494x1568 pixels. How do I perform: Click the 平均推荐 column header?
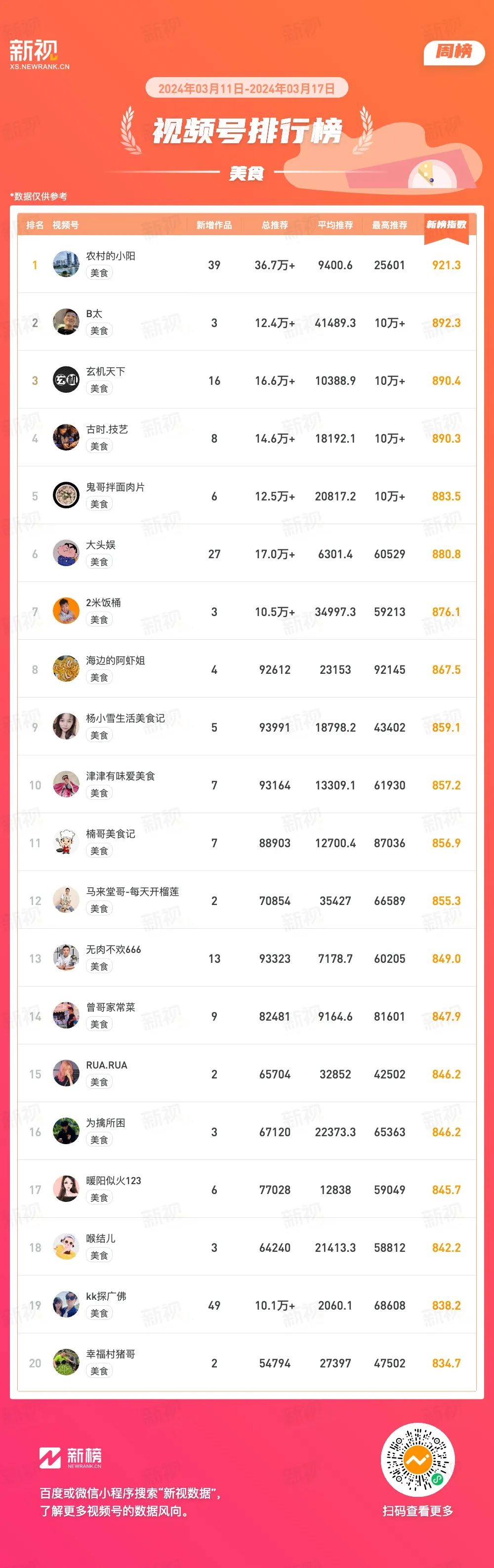point(335,225)
